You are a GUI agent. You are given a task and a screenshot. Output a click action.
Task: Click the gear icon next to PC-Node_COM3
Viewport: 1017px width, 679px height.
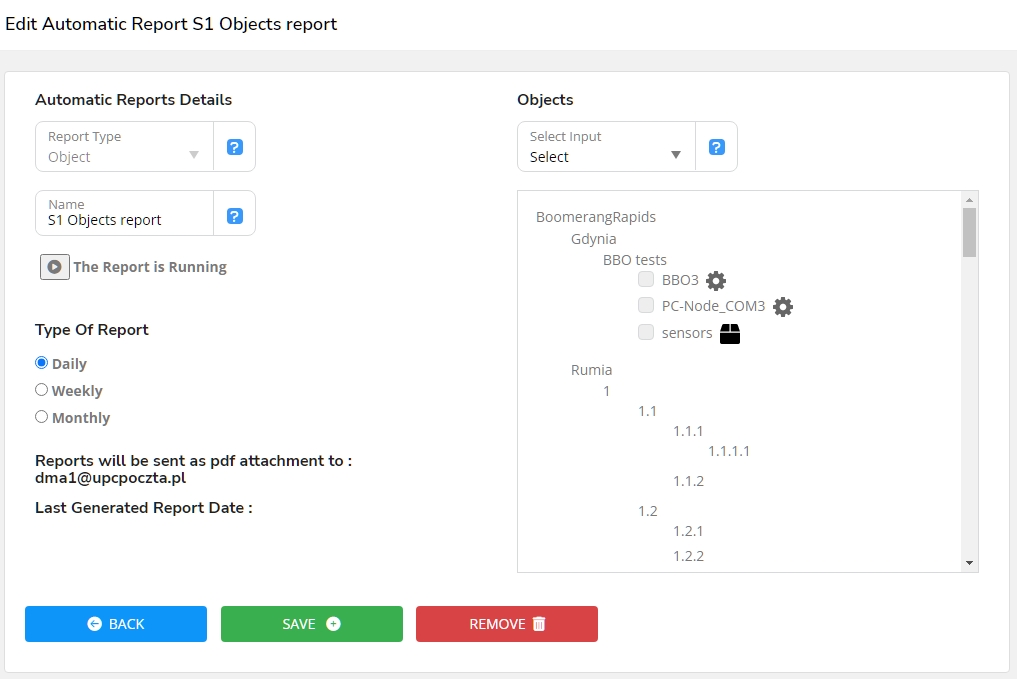(x=783, y=307)
